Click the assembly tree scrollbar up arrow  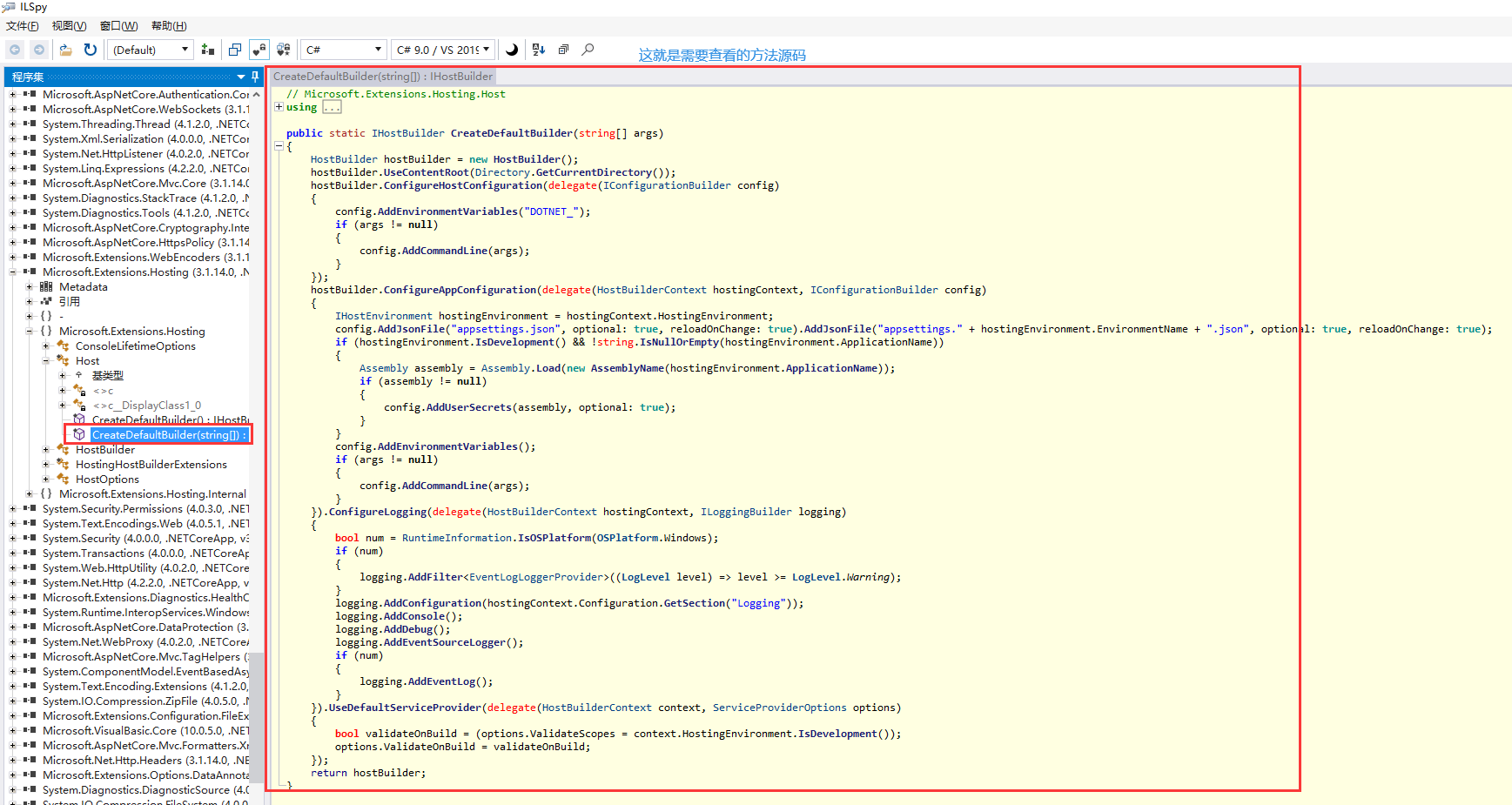(256, 94)
